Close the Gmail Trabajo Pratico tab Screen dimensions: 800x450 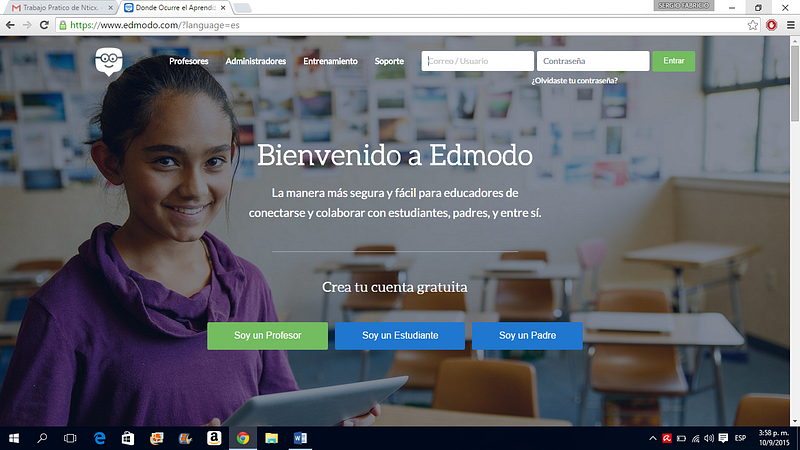(x=110, y=8)
